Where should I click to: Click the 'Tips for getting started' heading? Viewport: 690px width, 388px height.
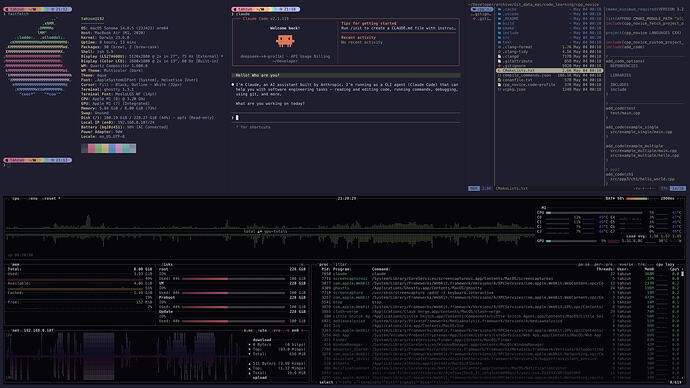tap(369, 23)
